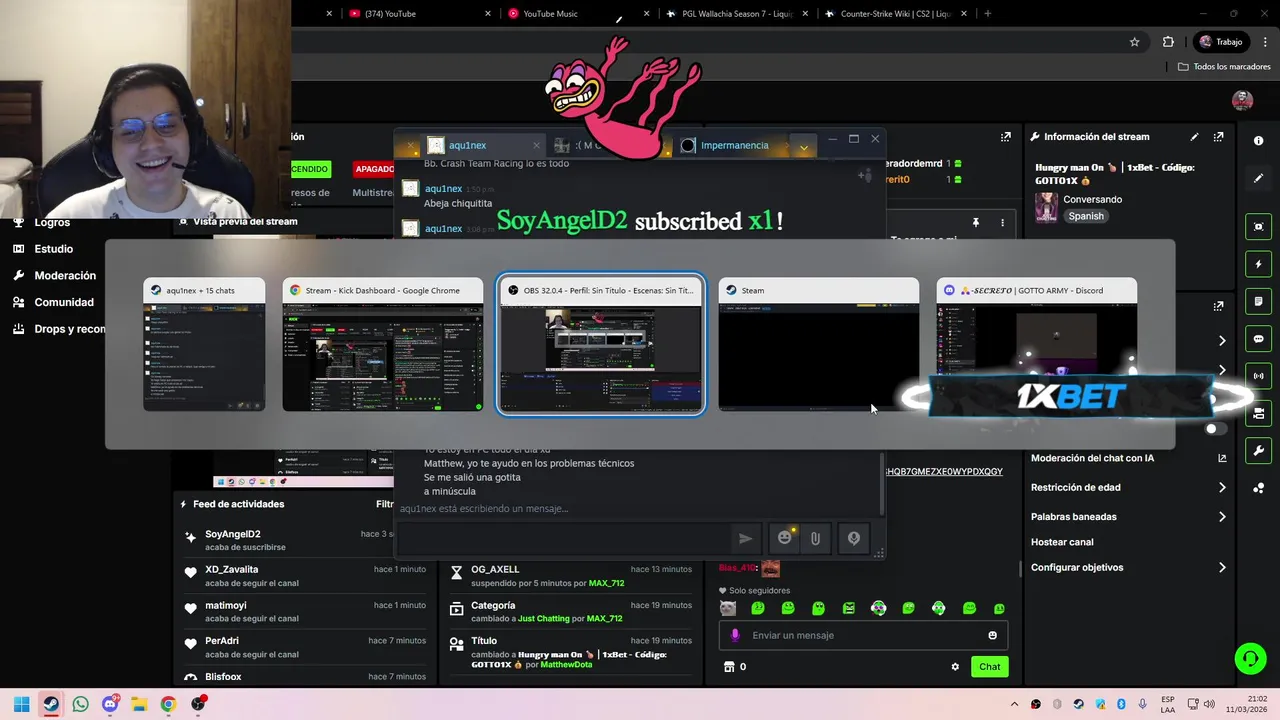Screen dimensions: 1280x720
Task: Start Steam chat voice microphone
Action: point(854,538)
